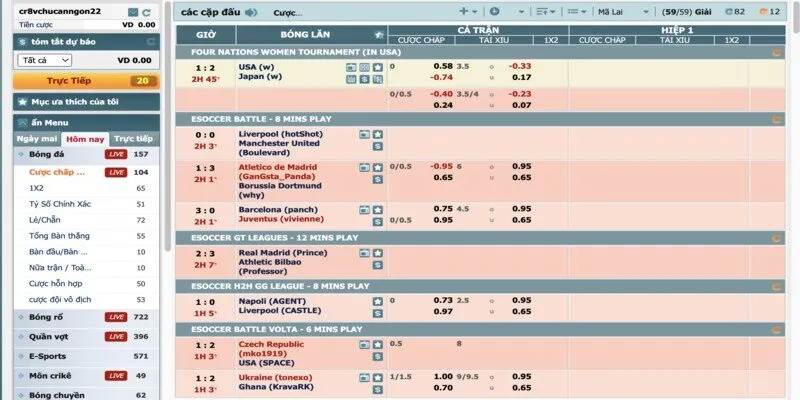The image size is (800, 400).
Task: Toggle sound speaker icon near các cặp đấu
Action: pyautogui.click(x=251, y=12)
